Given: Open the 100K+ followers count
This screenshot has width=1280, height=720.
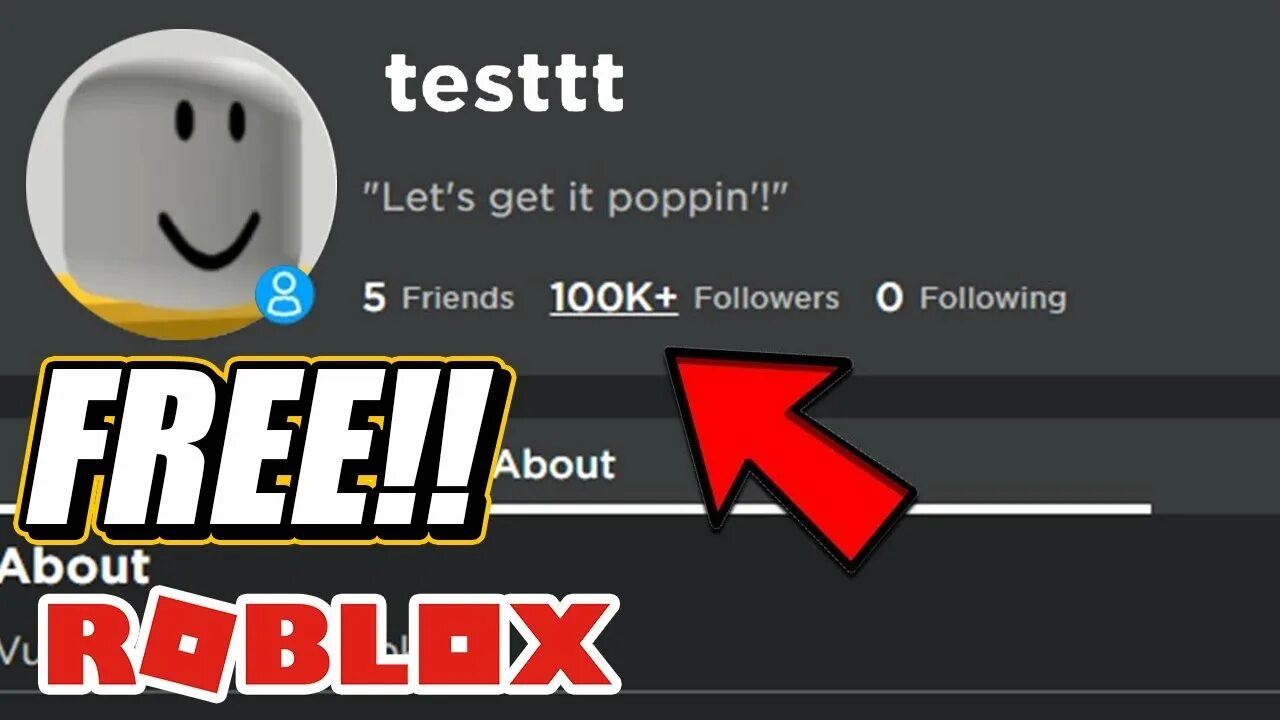Looking at the screenshot, I should (613, 297).
